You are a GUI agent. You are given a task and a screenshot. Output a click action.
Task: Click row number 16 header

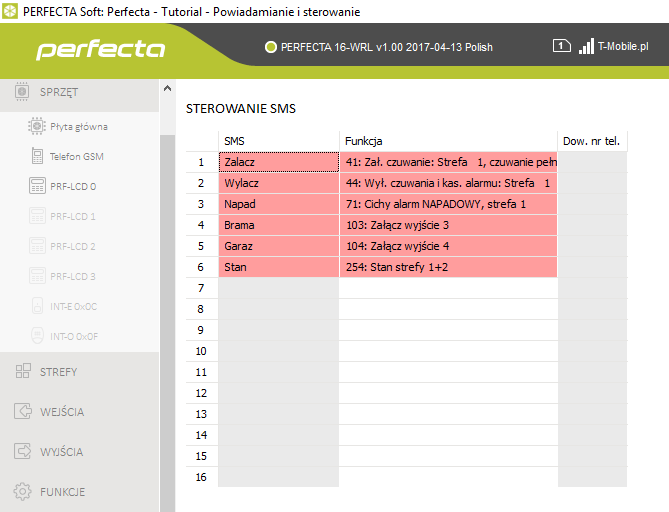click(x=202, y=477)
